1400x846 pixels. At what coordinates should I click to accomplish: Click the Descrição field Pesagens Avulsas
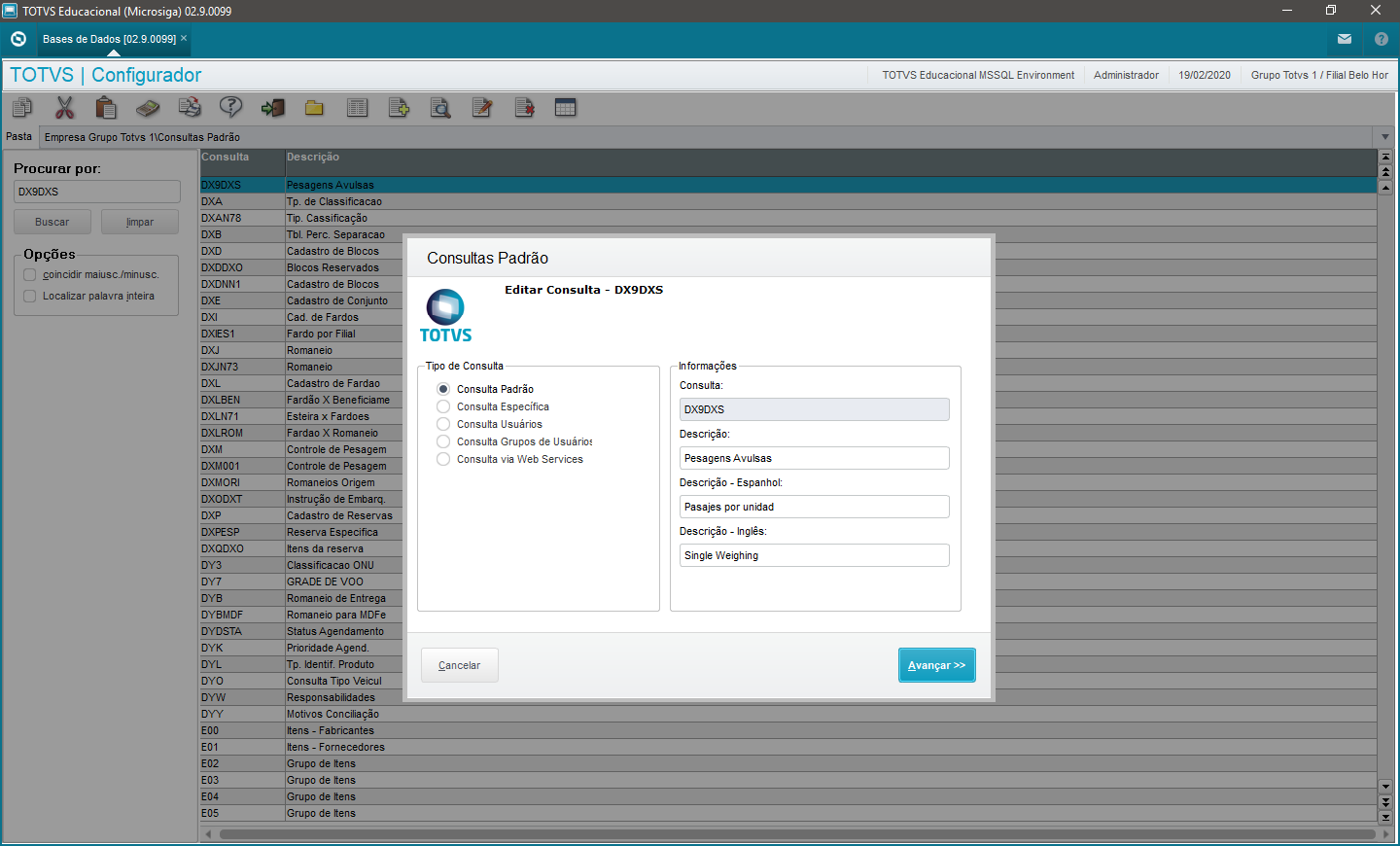click(x=815, y=458)
